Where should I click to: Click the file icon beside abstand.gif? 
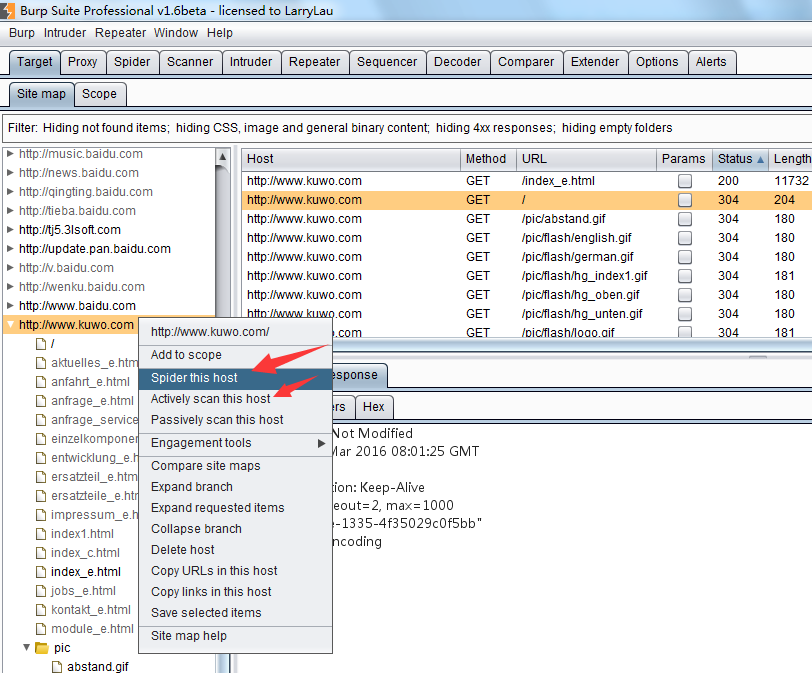[58, 667]
